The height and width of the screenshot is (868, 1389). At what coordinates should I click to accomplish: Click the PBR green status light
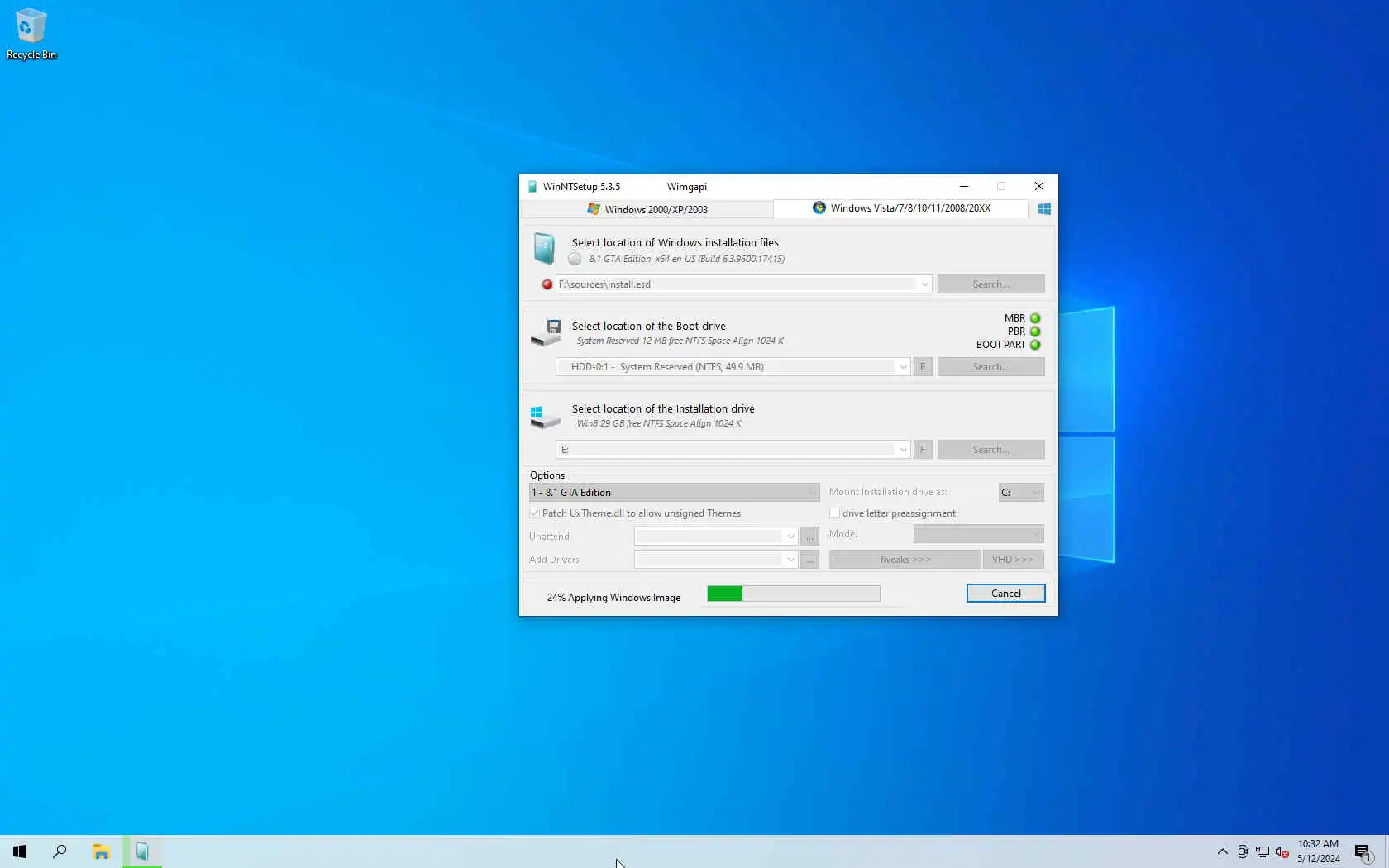(x=1035, y=331)
